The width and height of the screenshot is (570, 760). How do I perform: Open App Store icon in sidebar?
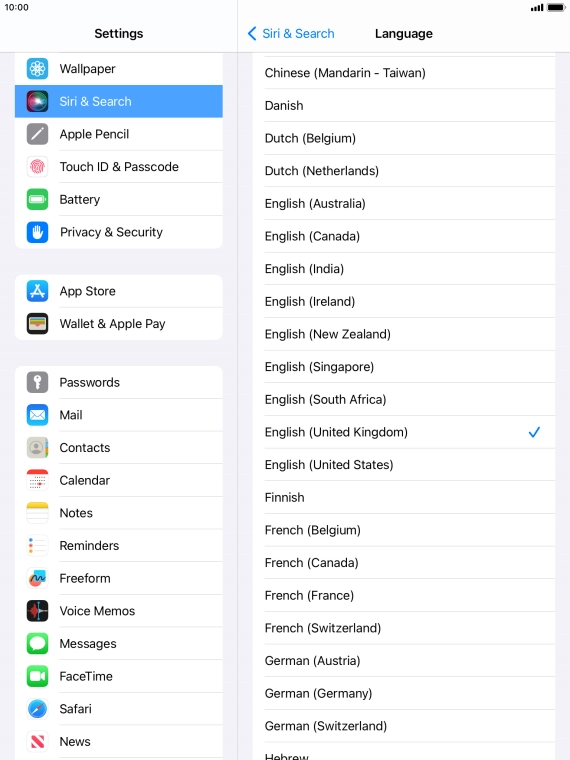[37, 291]
